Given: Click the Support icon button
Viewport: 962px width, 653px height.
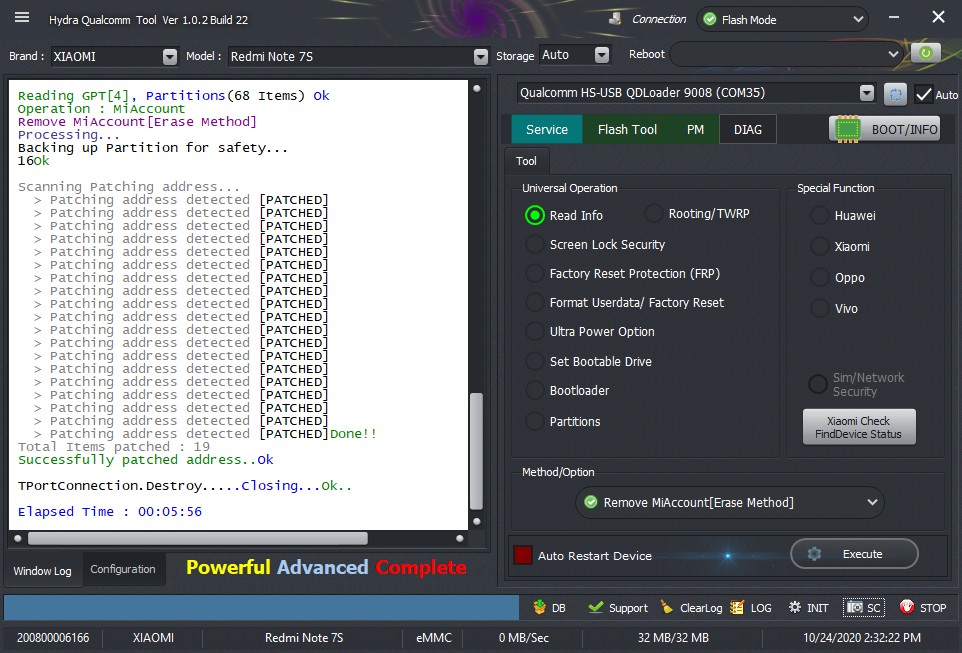Looking at the screenshot, I should [618, 608].
